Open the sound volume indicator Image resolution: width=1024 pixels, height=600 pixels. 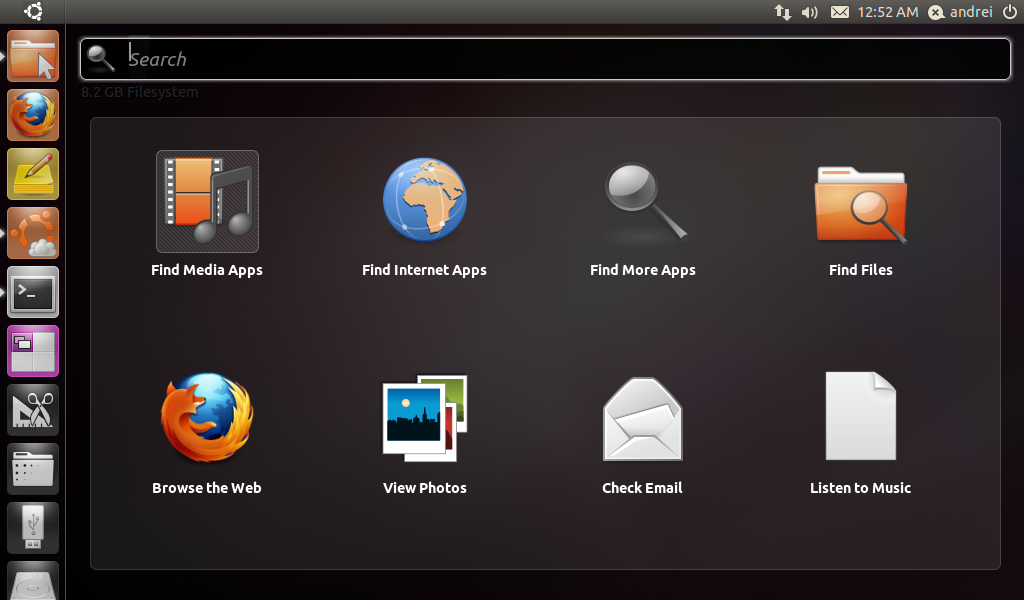coord(810,12)
